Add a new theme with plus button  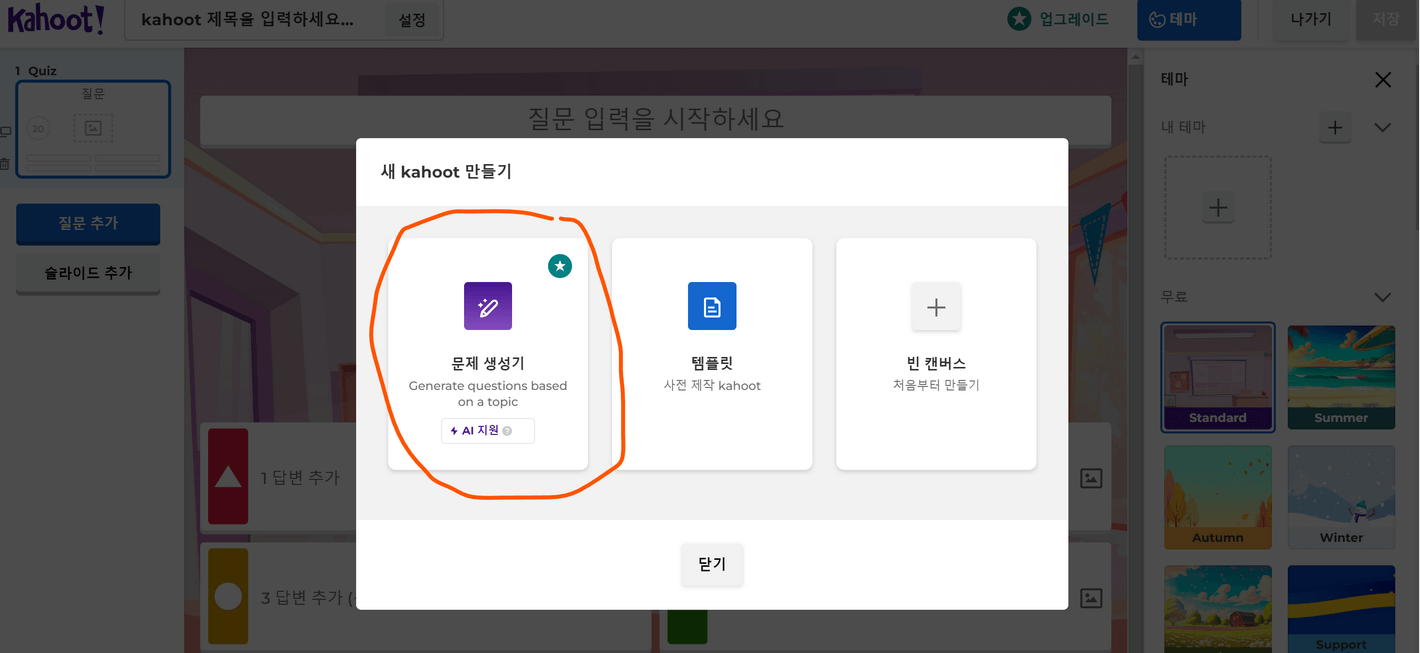(x=1336, y=127)
